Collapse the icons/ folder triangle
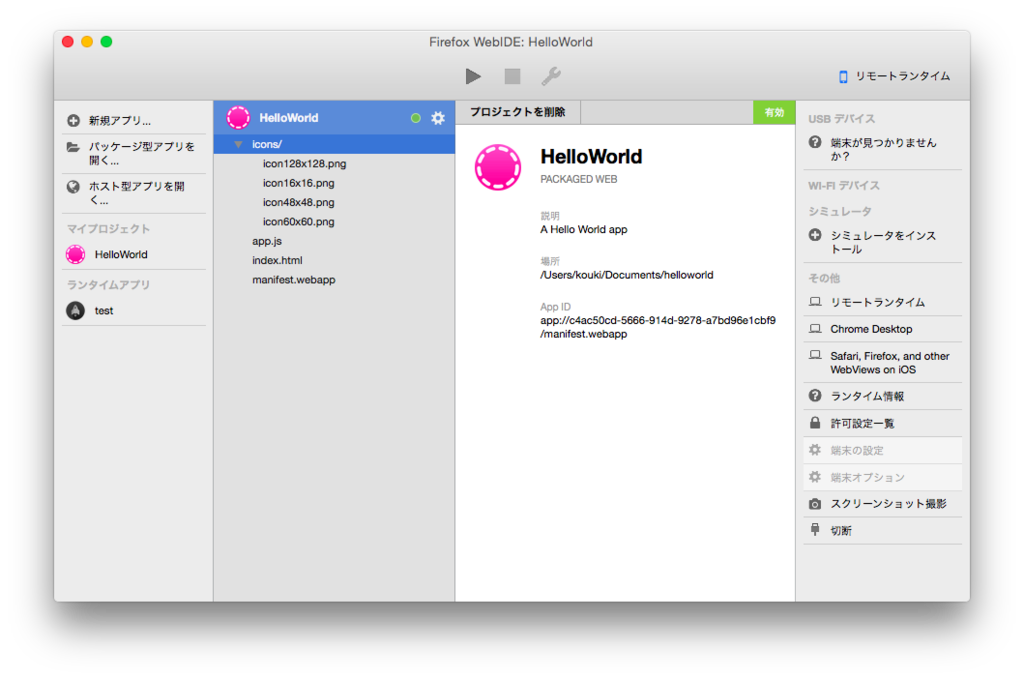Screen dimensions: 1024x679 pyautogui.click(x=238, y=144)
